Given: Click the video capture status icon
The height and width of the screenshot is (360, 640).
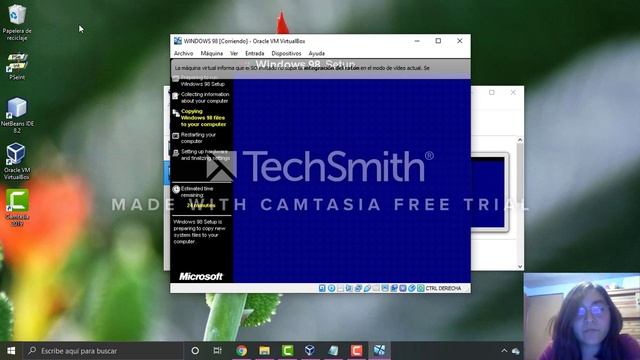Looking at the screenshot, I should [394, 288].
